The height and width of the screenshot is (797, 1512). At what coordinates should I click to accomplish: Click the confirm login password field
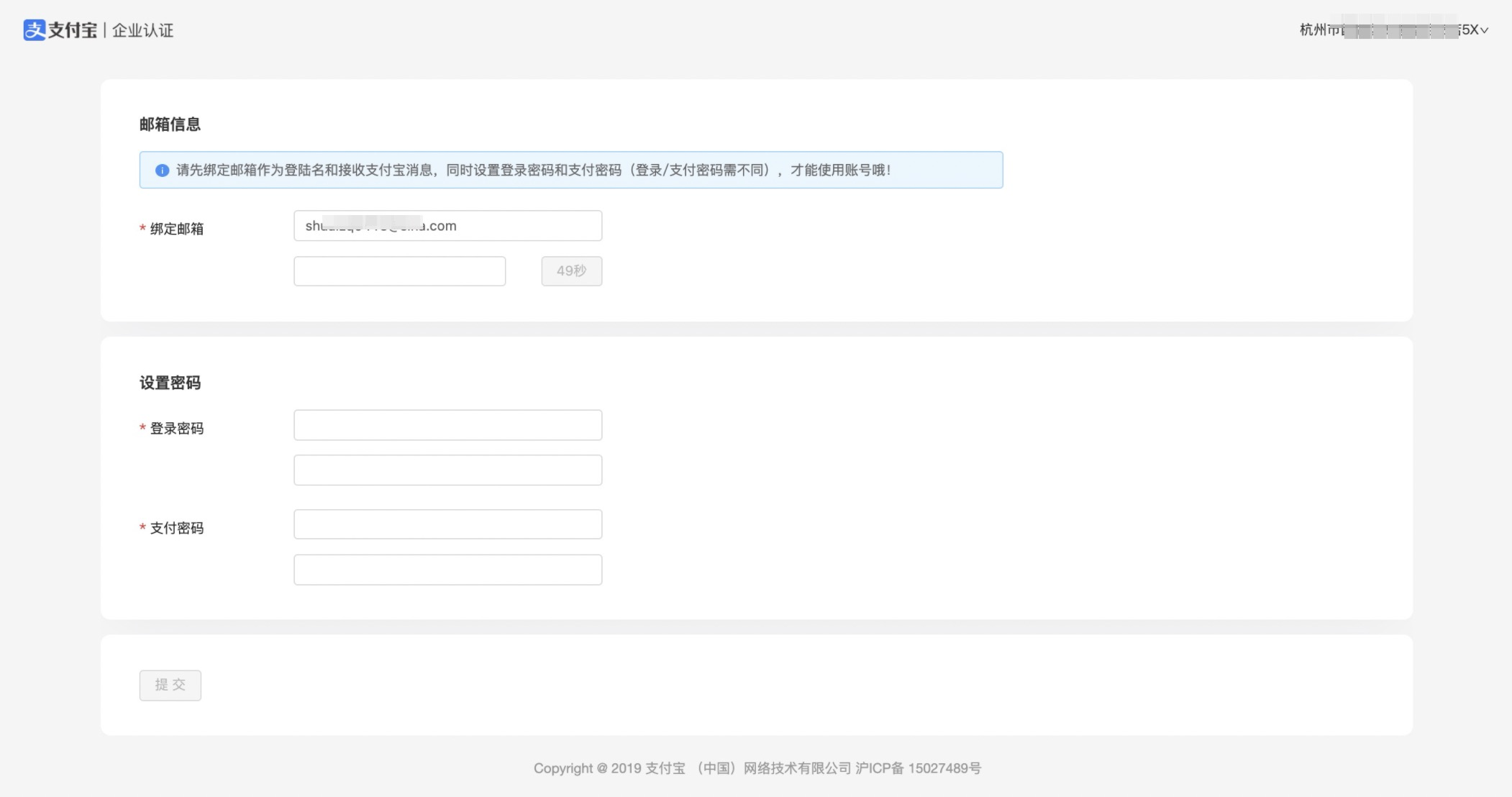447,470
